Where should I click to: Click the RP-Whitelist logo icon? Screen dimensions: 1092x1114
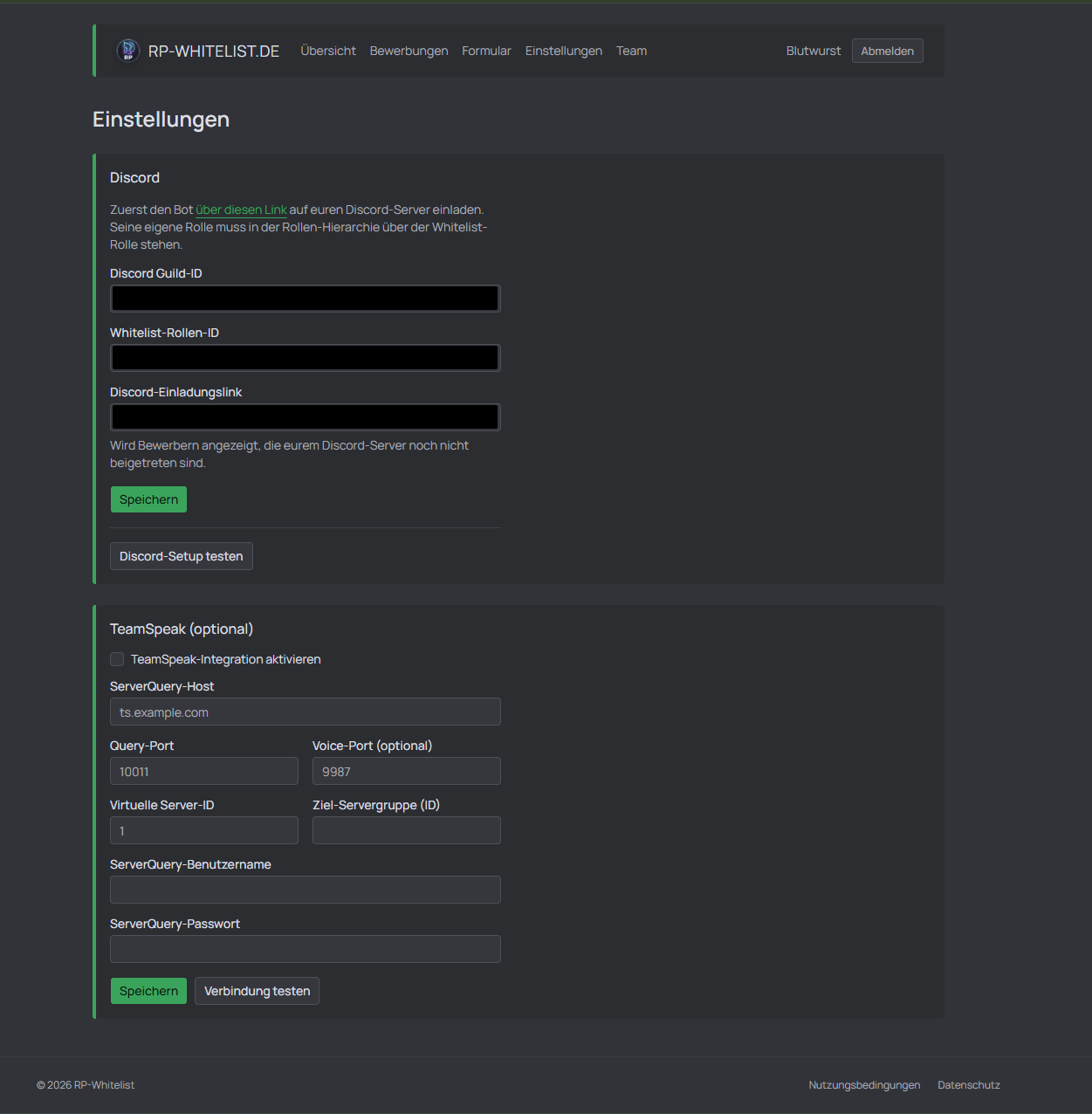click(x=128, y=51)
